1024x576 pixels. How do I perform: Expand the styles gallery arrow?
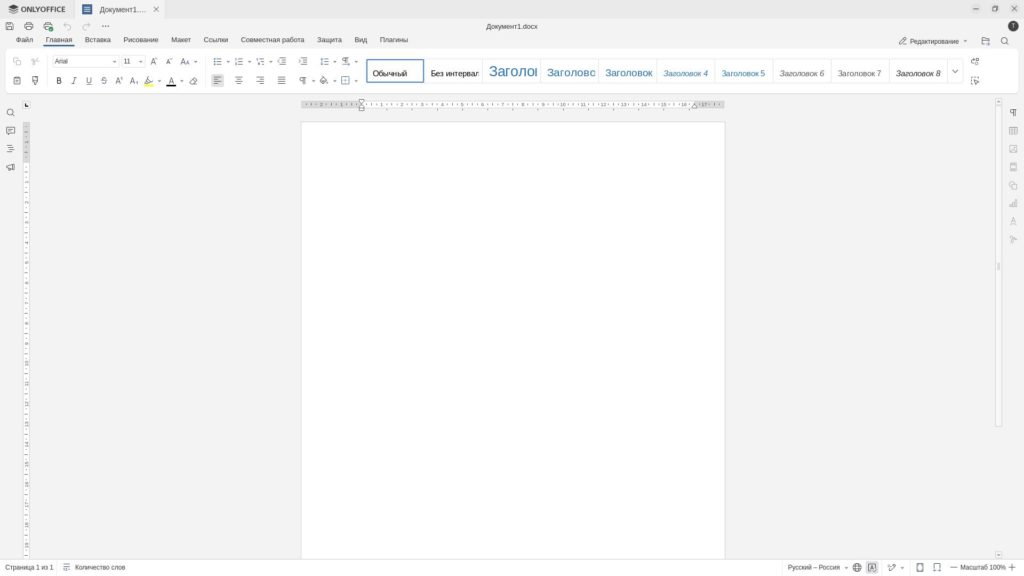tap(955, 72)
